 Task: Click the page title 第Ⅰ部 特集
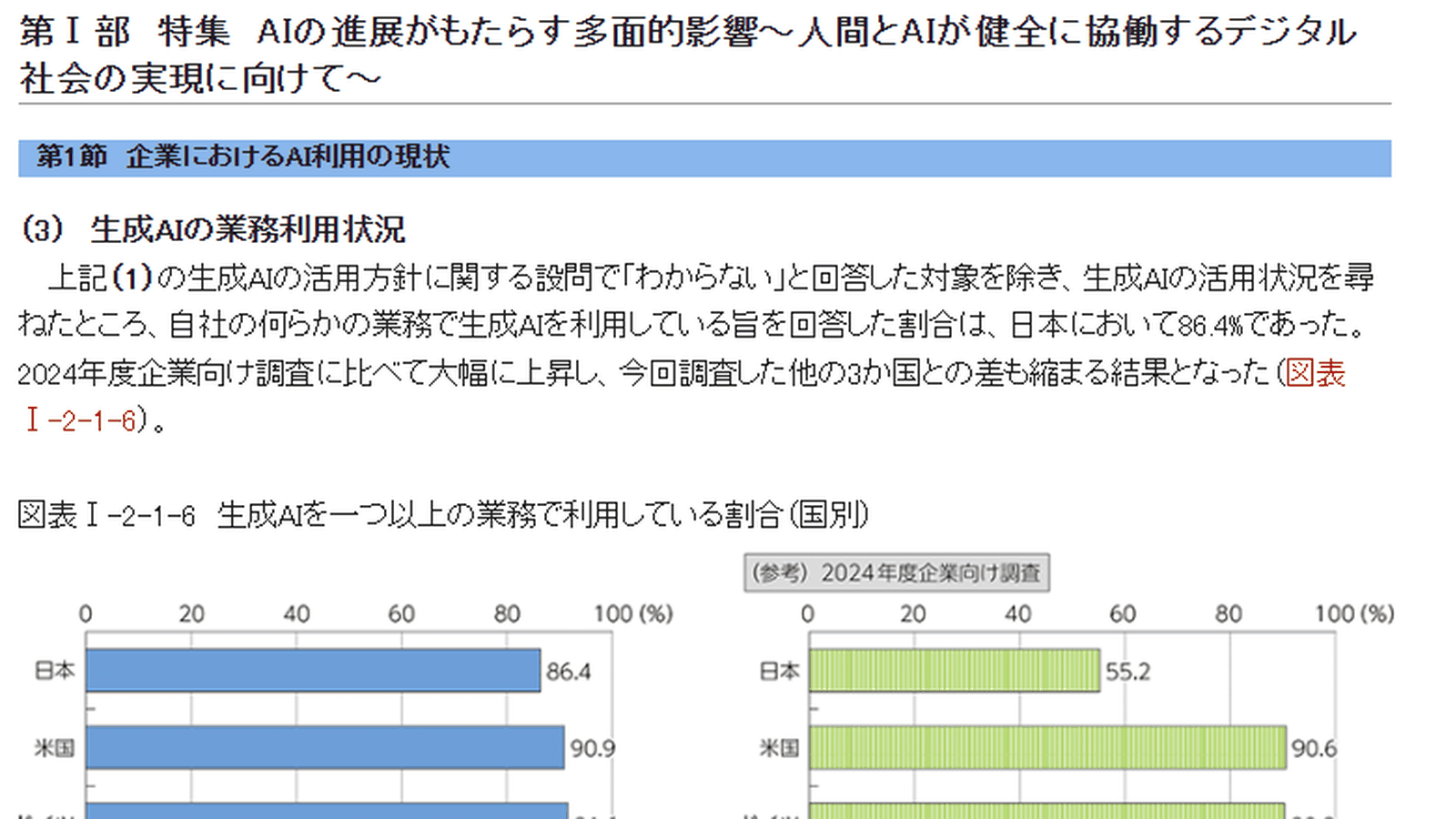pyautogui.click(x=687, y=55)
